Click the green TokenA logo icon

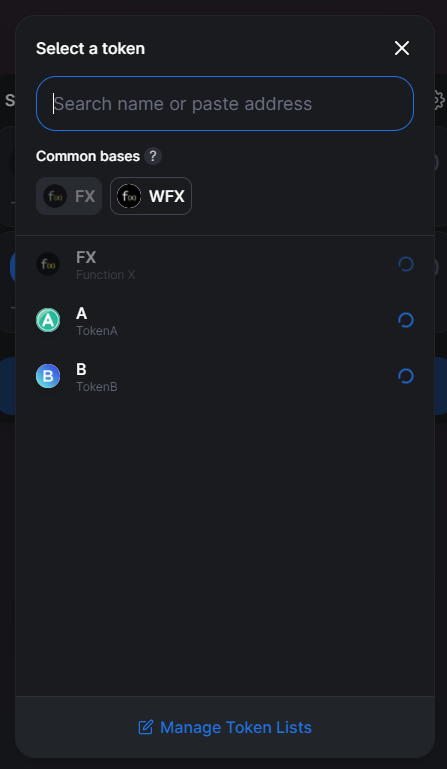point(48,320)
